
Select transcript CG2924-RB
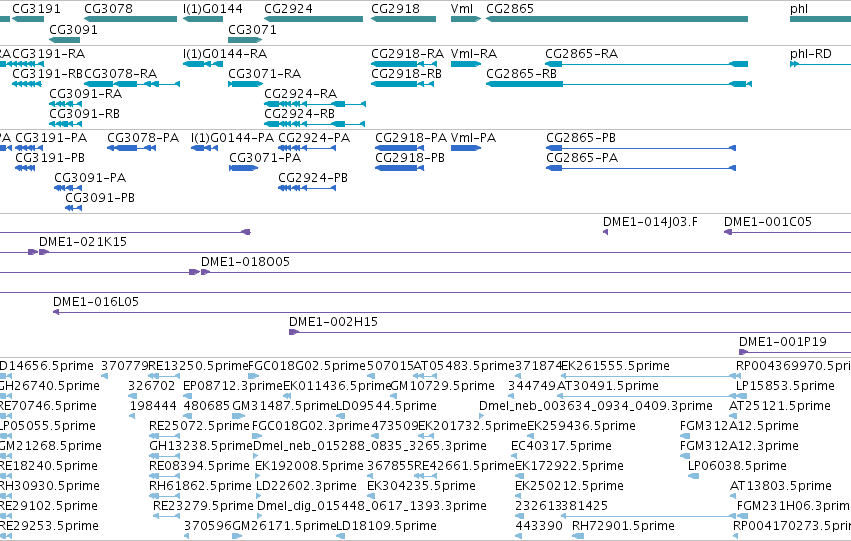[x=315, y=124]
